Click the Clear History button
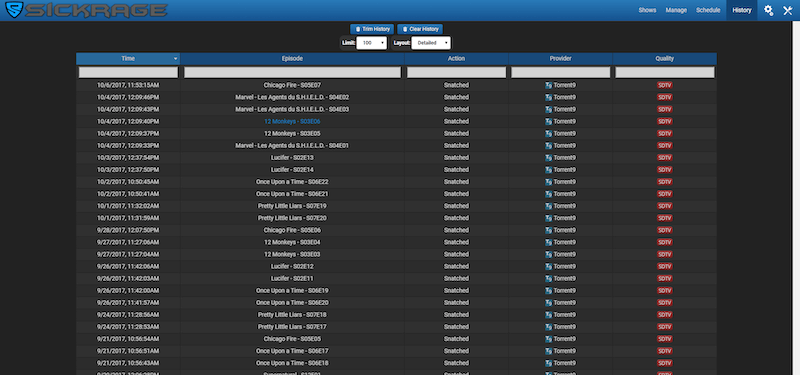Viewport: 800px width, 375px height. click(420, 29)
